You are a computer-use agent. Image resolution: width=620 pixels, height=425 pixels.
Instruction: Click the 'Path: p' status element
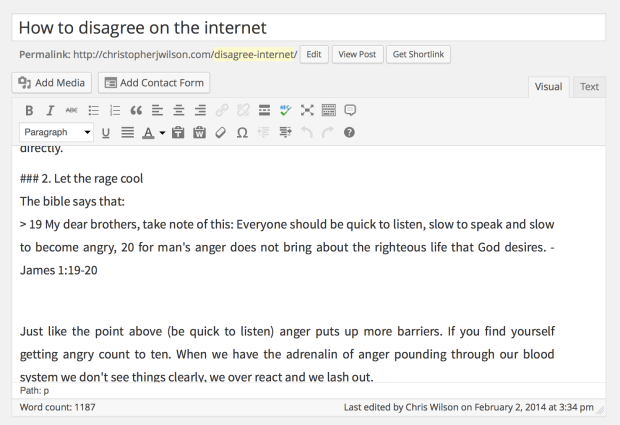coord(34,391)
